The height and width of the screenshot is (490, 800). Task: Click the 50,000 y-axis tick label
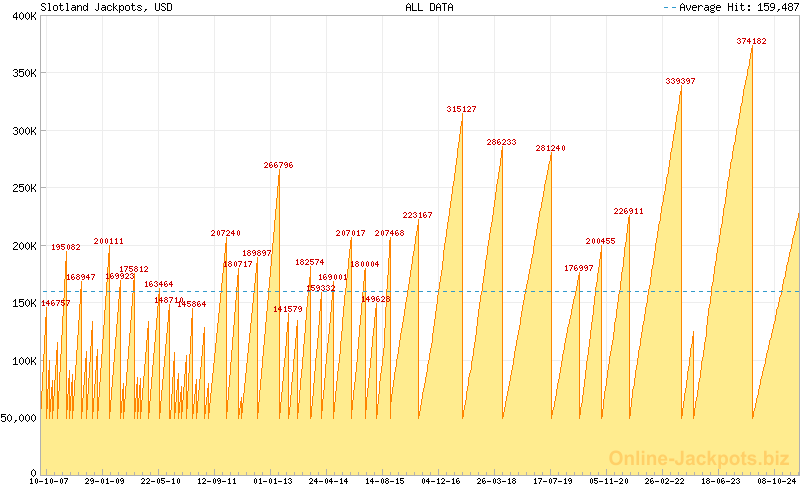18,418
